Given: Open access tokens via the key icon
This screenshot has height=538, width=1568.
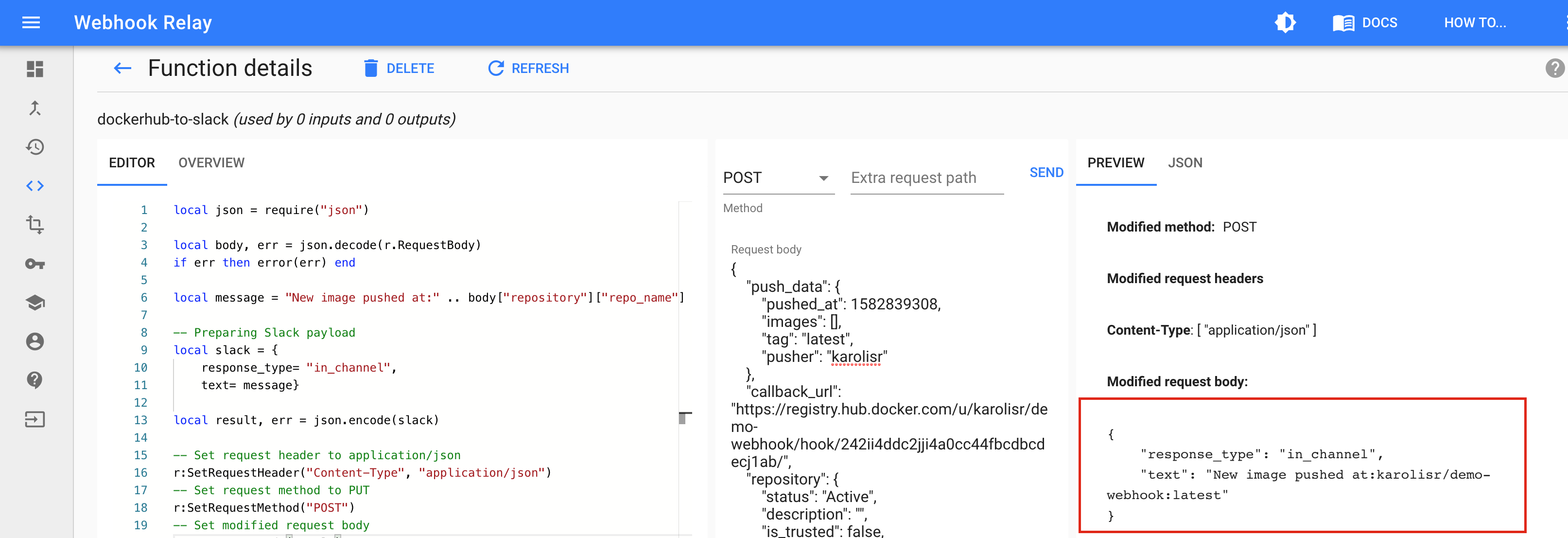Looking at the screenshot, I should tap(35, 264).
